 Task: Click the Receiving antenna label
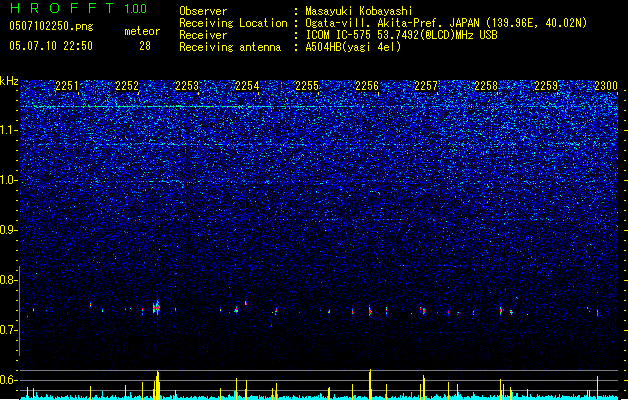(230, 47)
